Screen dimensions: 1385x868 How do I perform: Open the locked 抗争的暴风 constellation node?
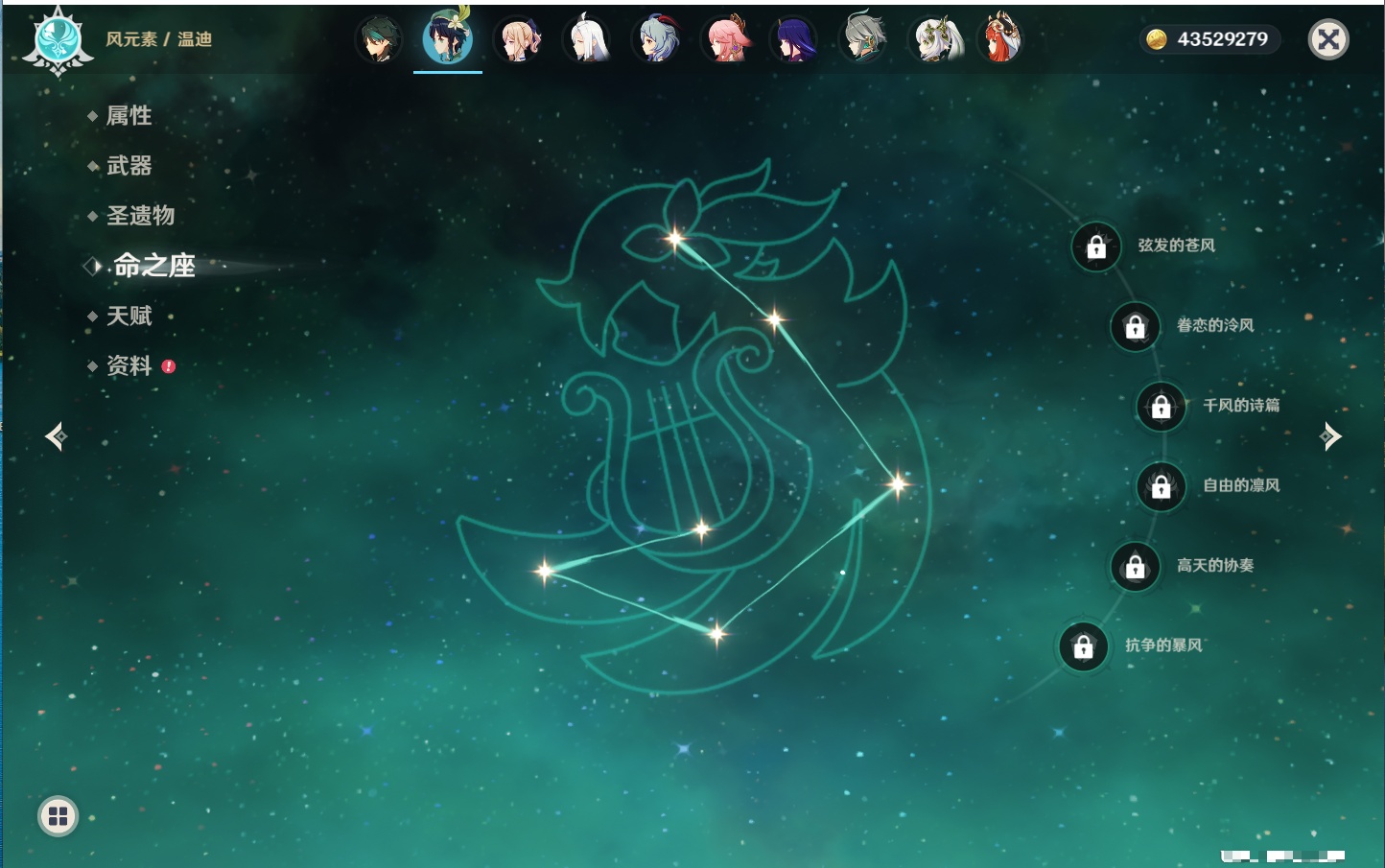[x=1084, y=646]
